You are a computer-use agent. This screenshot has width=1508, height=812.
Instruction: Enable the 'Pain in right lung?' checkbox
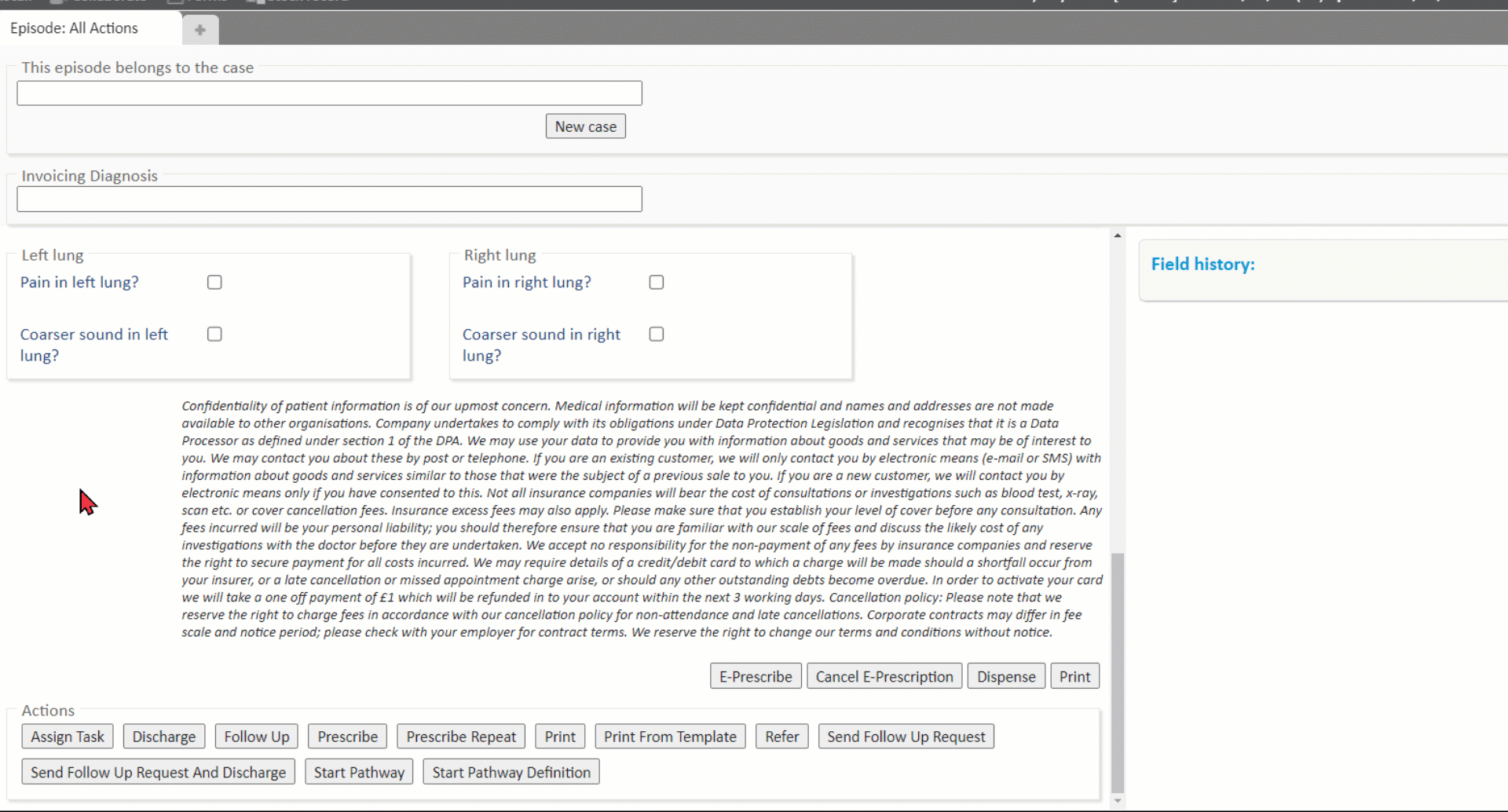[x=657, y=282]
